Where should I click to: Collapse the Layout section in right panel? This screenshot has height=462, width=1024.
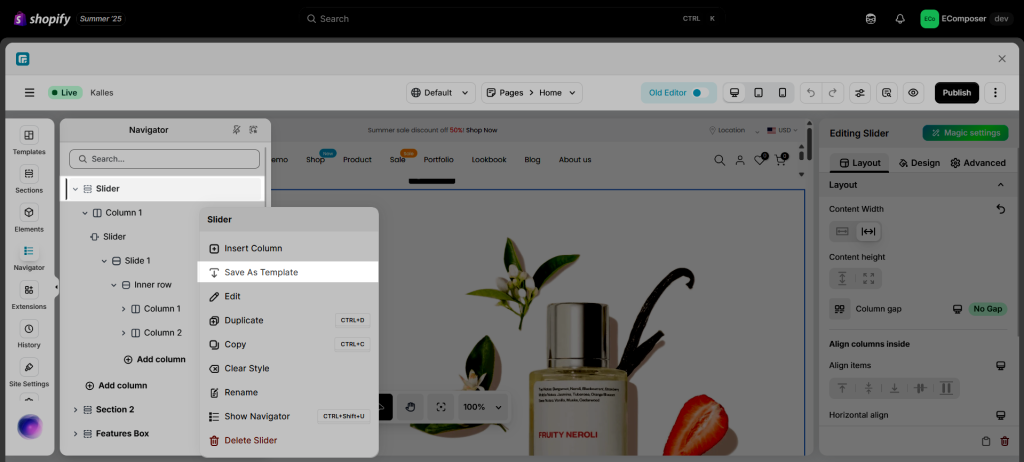click(x=1000, y=185)
